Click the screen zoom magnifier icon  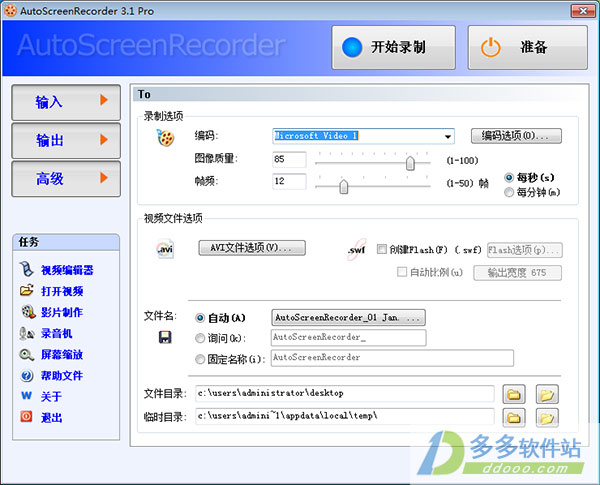point(26,354)
